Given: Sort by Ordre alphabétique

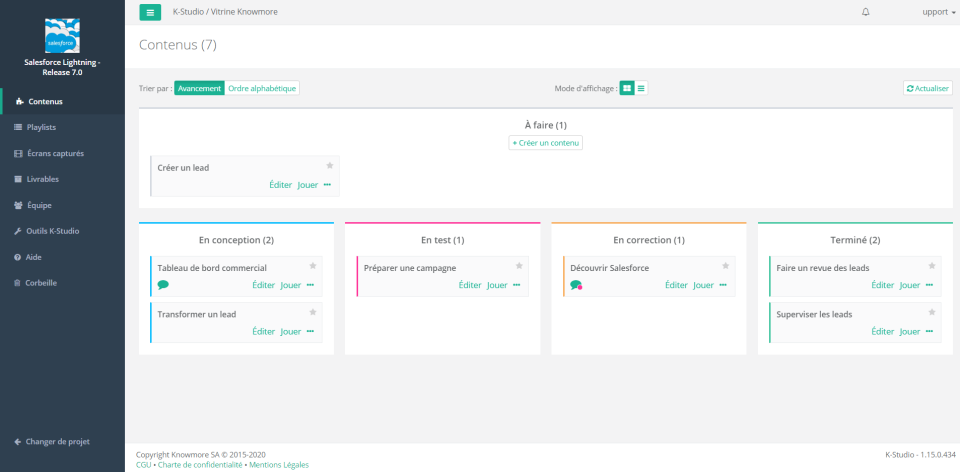Looking at the screenshot, I should click(262, 88).
